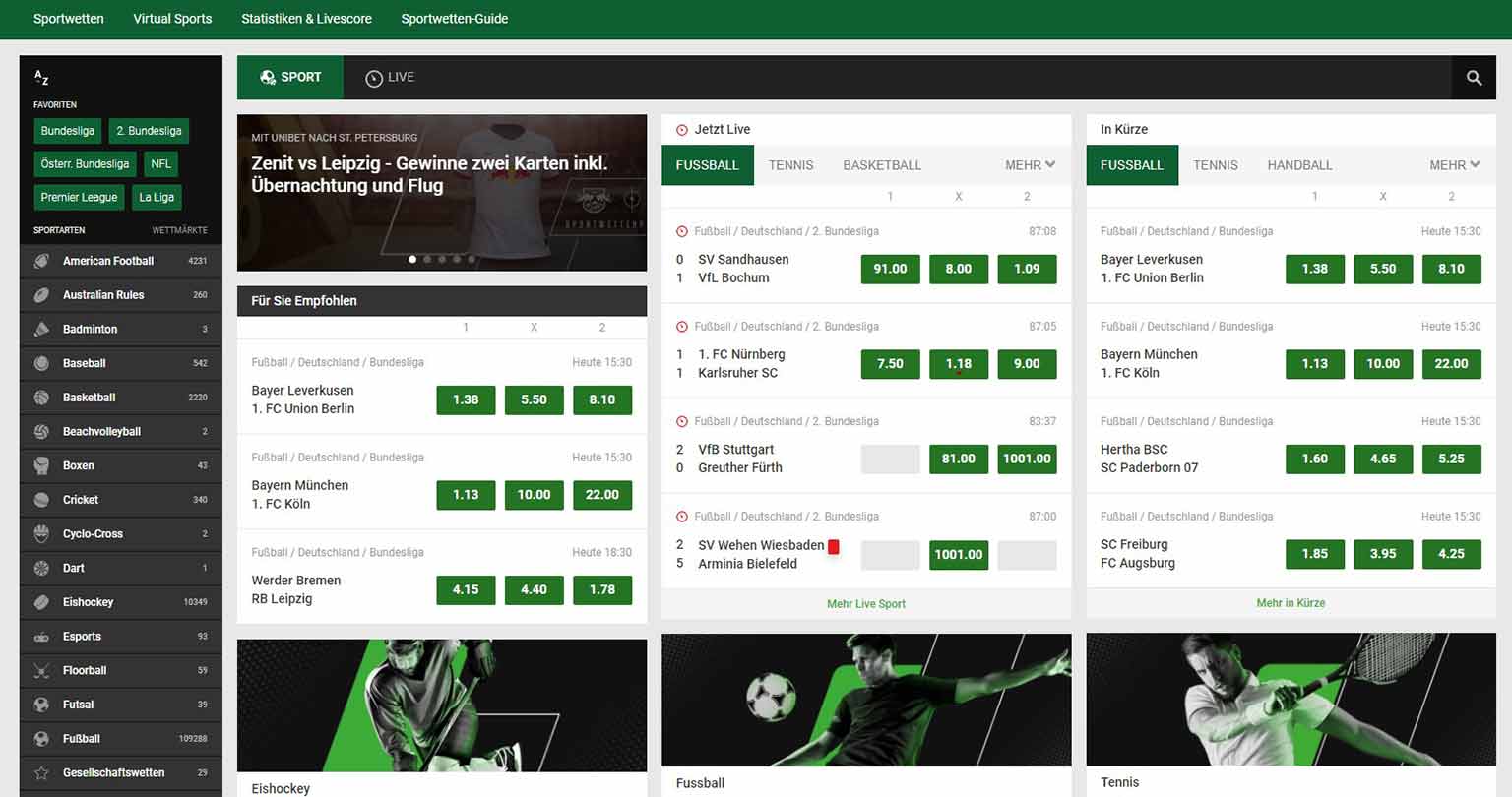Click the Dart sport icon
Viewport: 1512px width, 797px height.
tap(39, 568)
